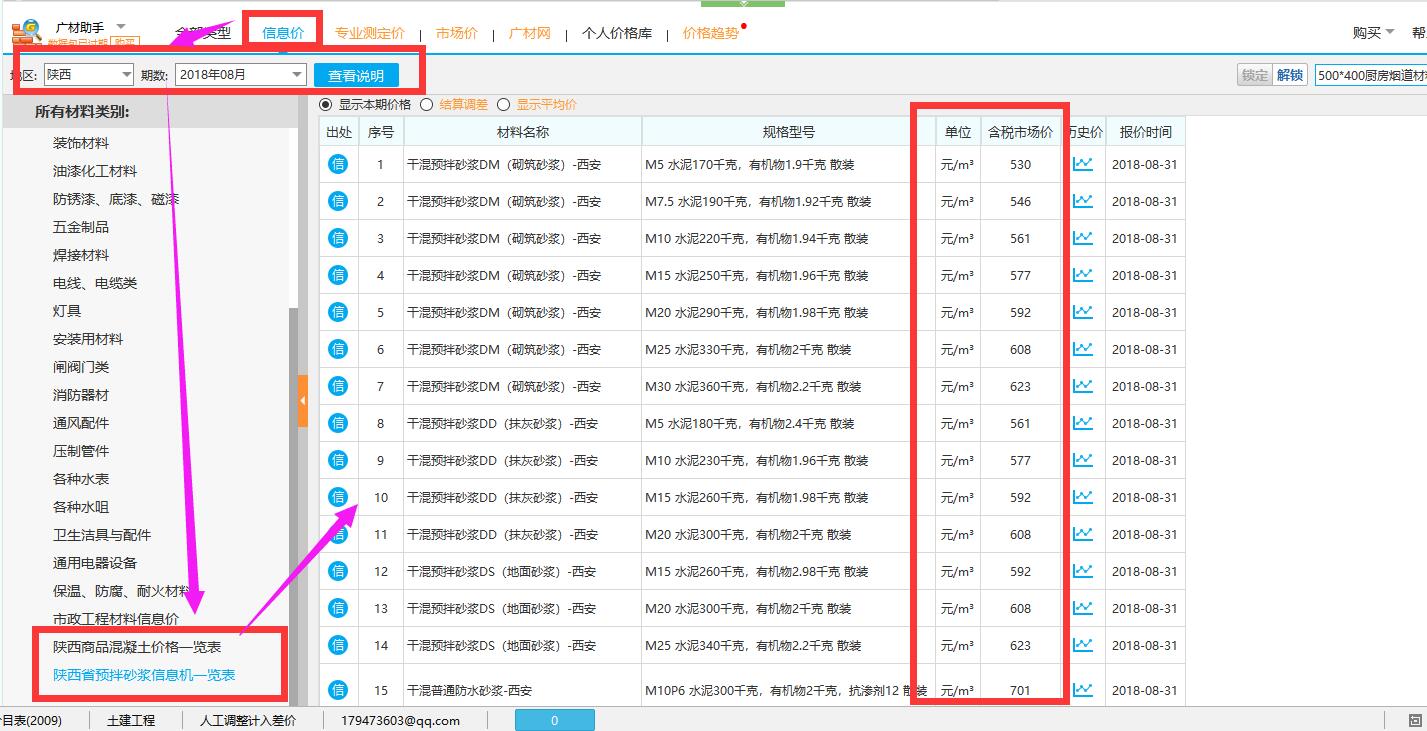Screen dimensions: 1427x731
Task: Click the search field containing 500*400厨房烟道
Action: [1371, 75]
